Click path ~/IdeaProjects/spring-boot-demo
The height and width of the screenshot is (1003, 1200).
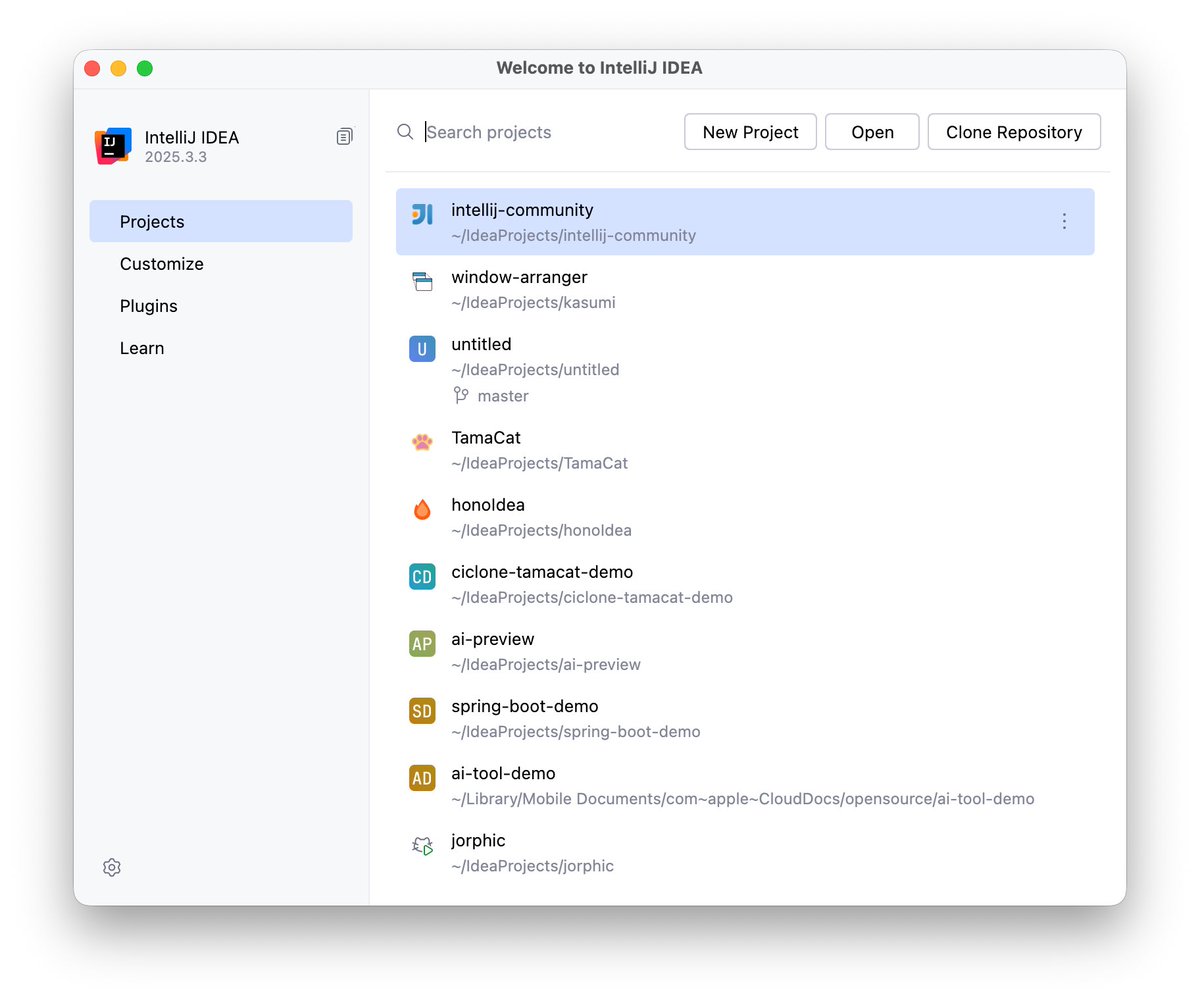pyautogui.click(x=576, y=732)
